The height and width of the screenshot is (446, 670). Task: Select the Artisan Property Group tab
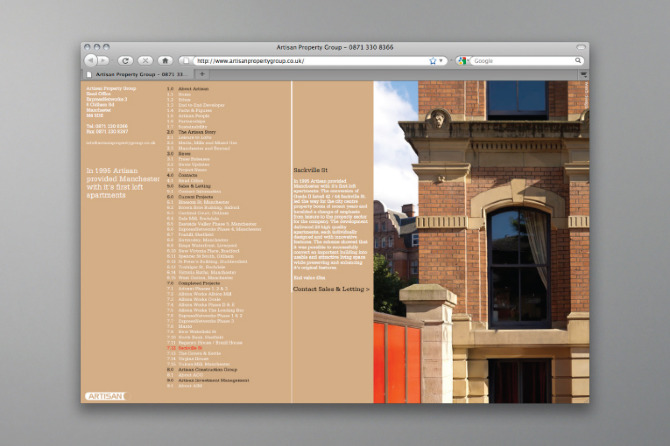click(x=138, y=74)
